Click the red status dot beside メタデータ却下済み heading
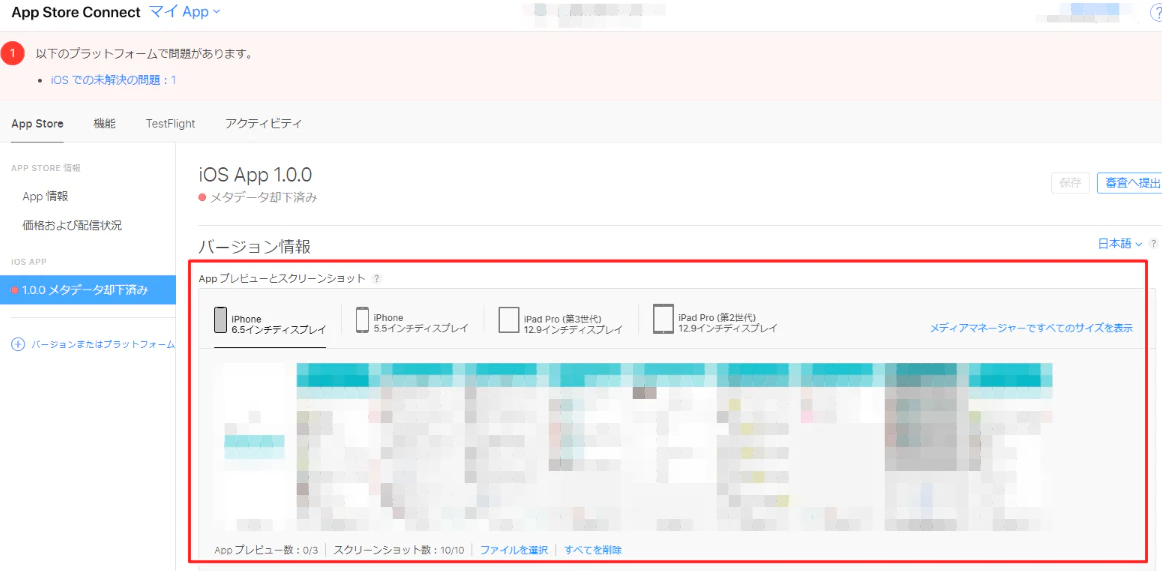 click(202, 198)
